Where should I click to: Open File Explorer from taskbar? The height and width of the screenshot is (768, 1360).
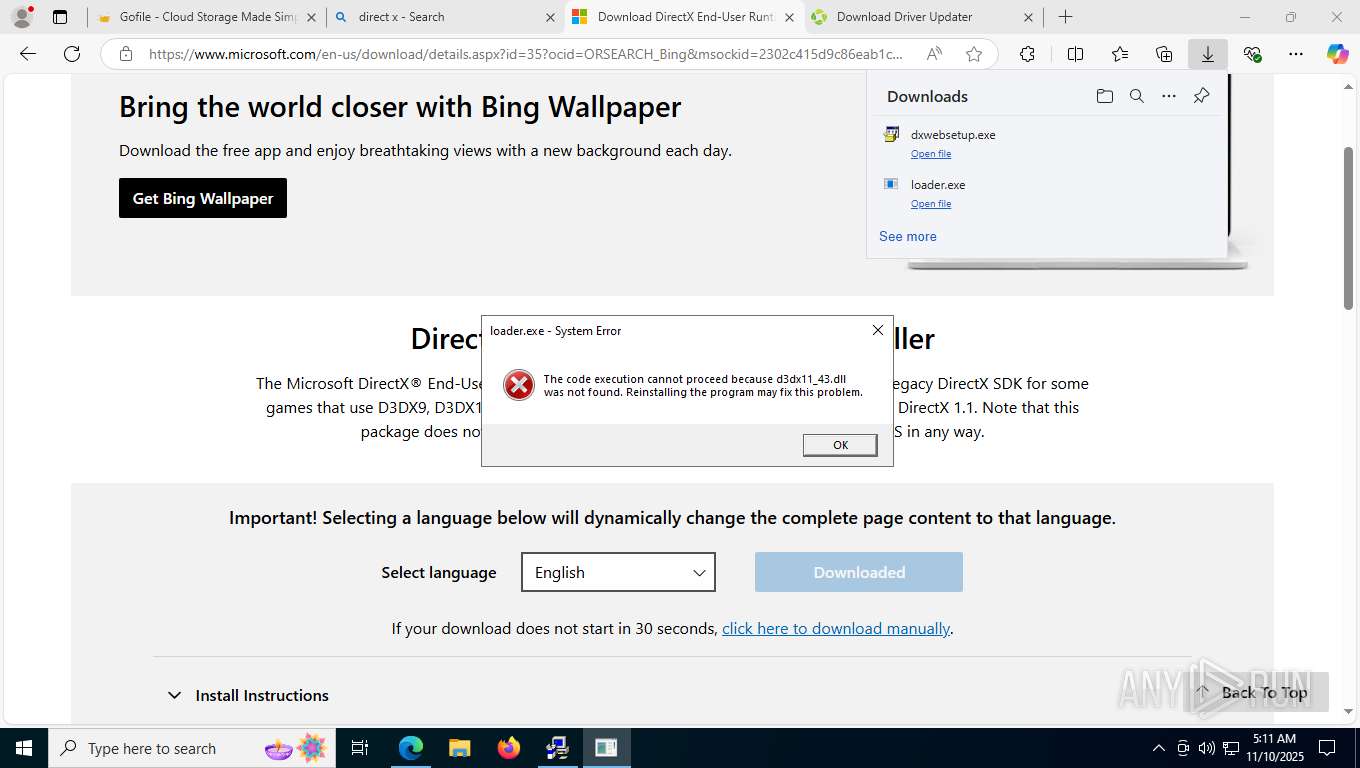pyautogui.click(x=459, y=748)
